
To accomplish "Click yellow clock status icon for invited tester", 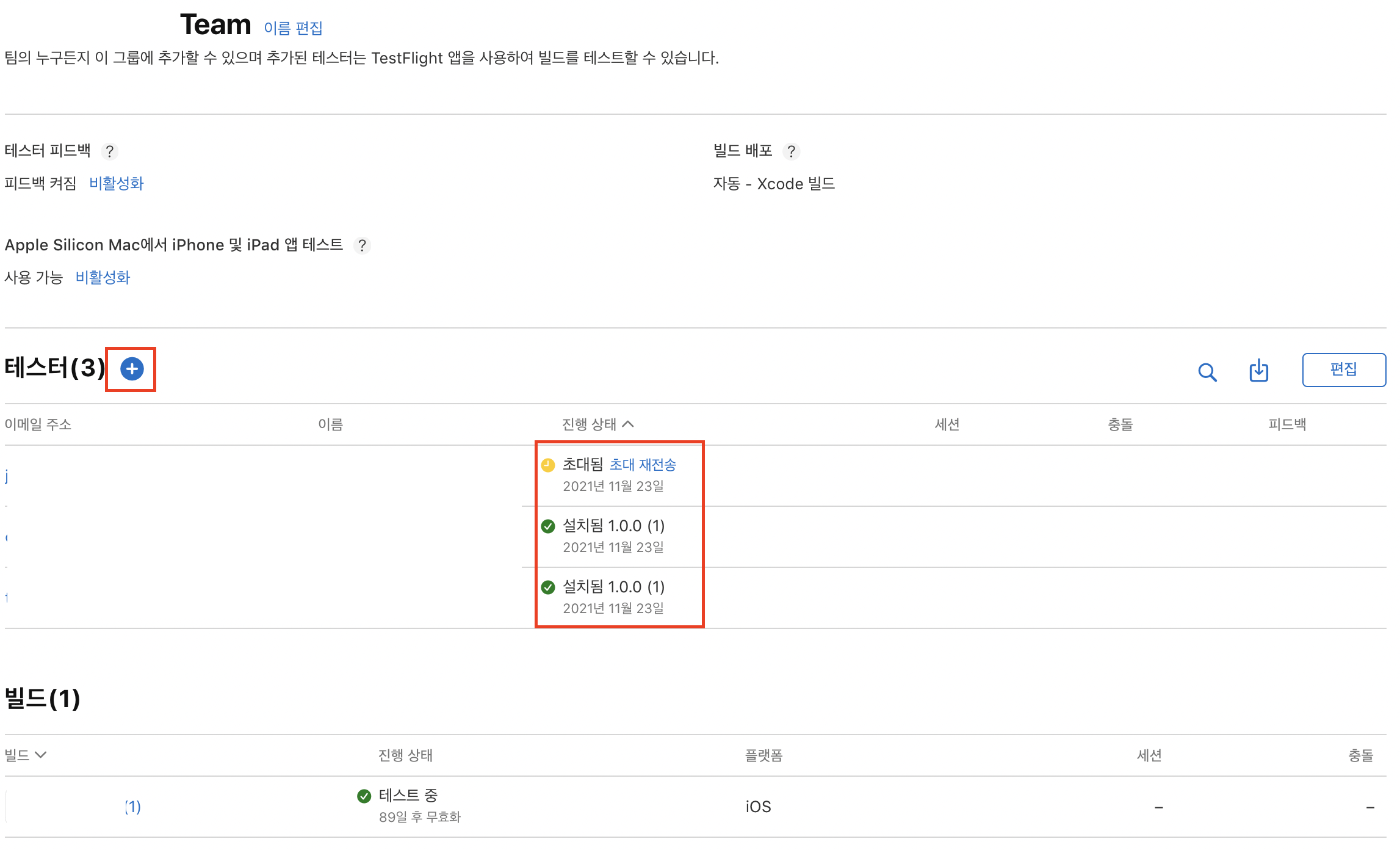I will click(548, 465).
